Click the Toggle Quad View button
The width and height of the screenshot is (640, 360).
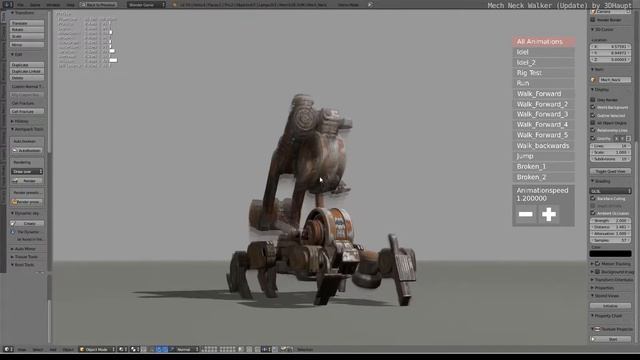(611, 171)
